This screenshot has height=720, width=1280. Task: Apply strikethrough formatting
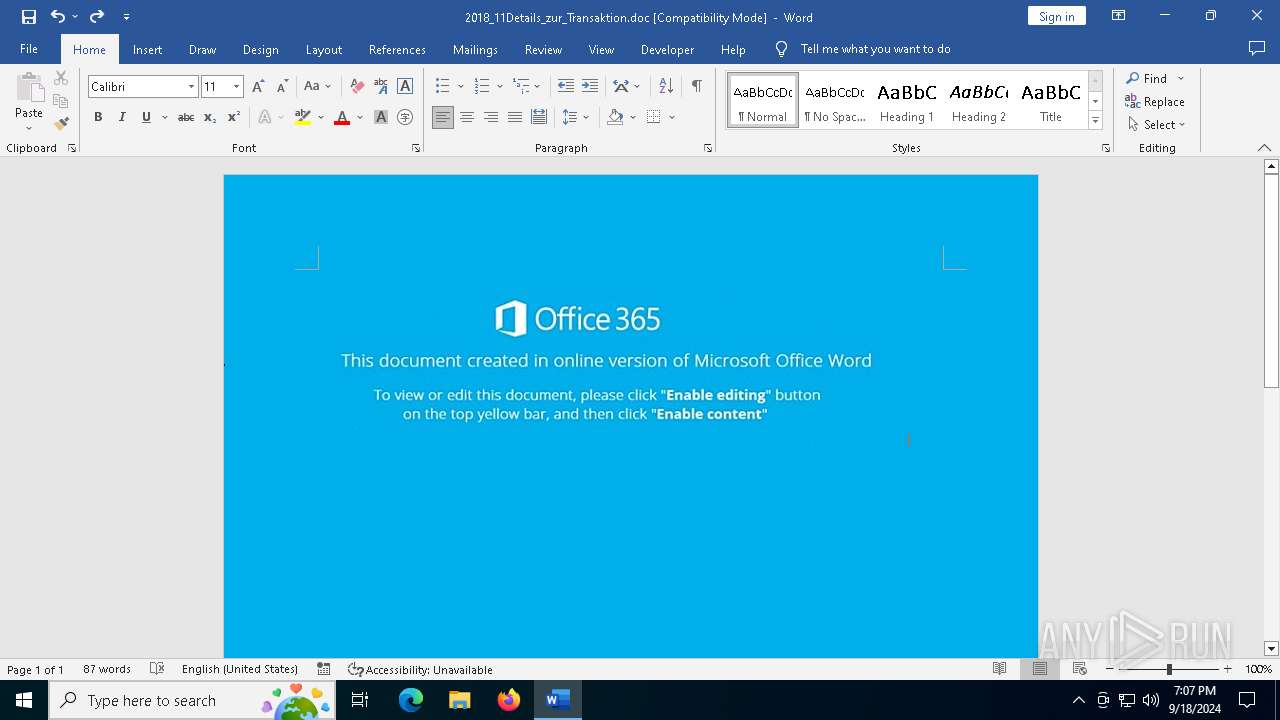[186, 117]
